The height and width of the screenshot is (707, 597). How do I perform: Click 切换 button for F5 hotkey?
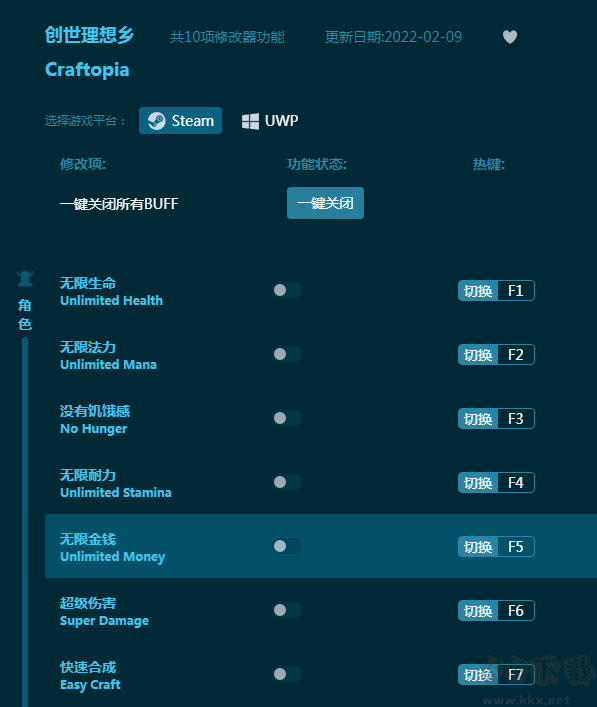click(478, 546)
